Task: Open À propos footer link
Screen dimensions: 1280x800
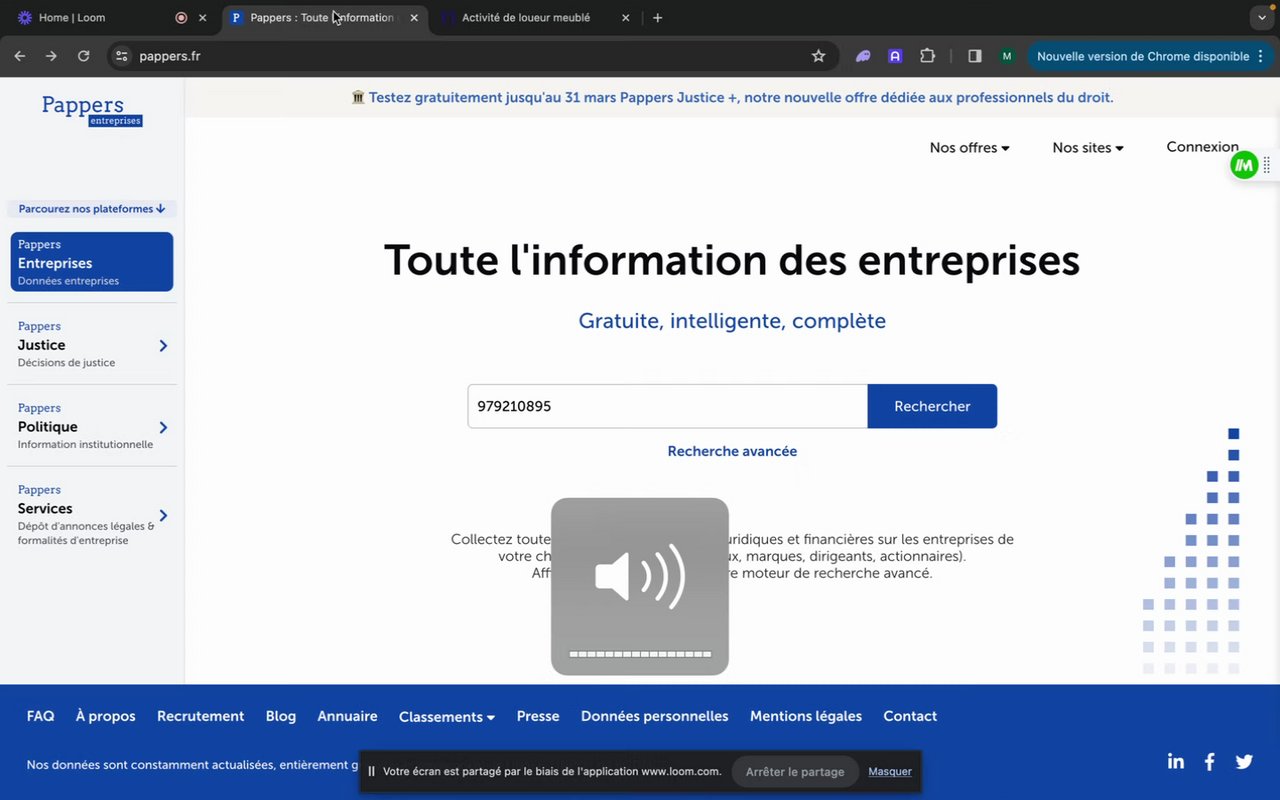Action: tap(105, 716)
